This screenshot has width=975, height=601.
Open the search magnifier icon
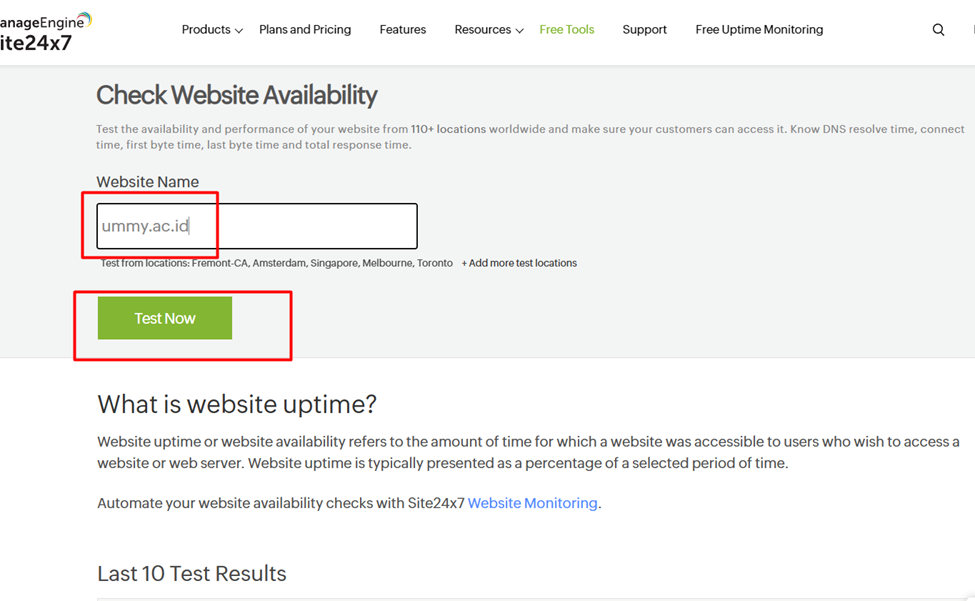(938, 30)
